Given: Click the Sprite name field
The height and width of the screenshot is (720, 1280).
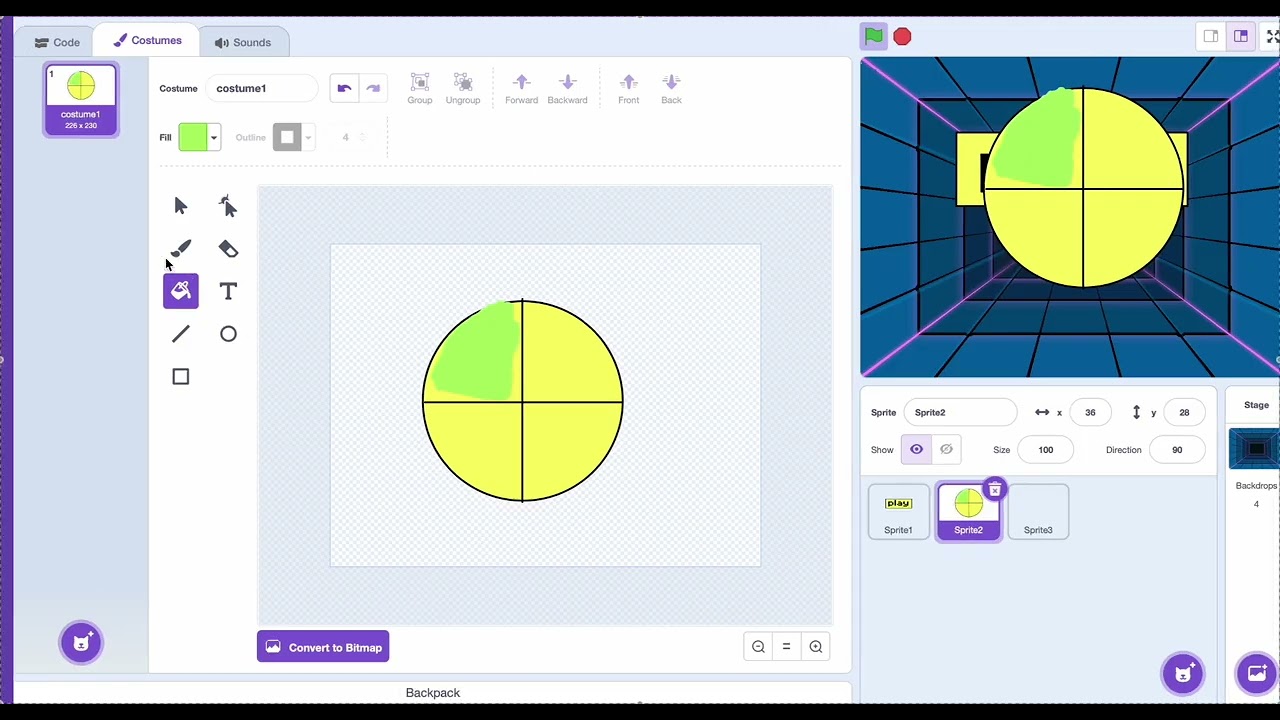Looking at the screenshot, I should (960, 412).
